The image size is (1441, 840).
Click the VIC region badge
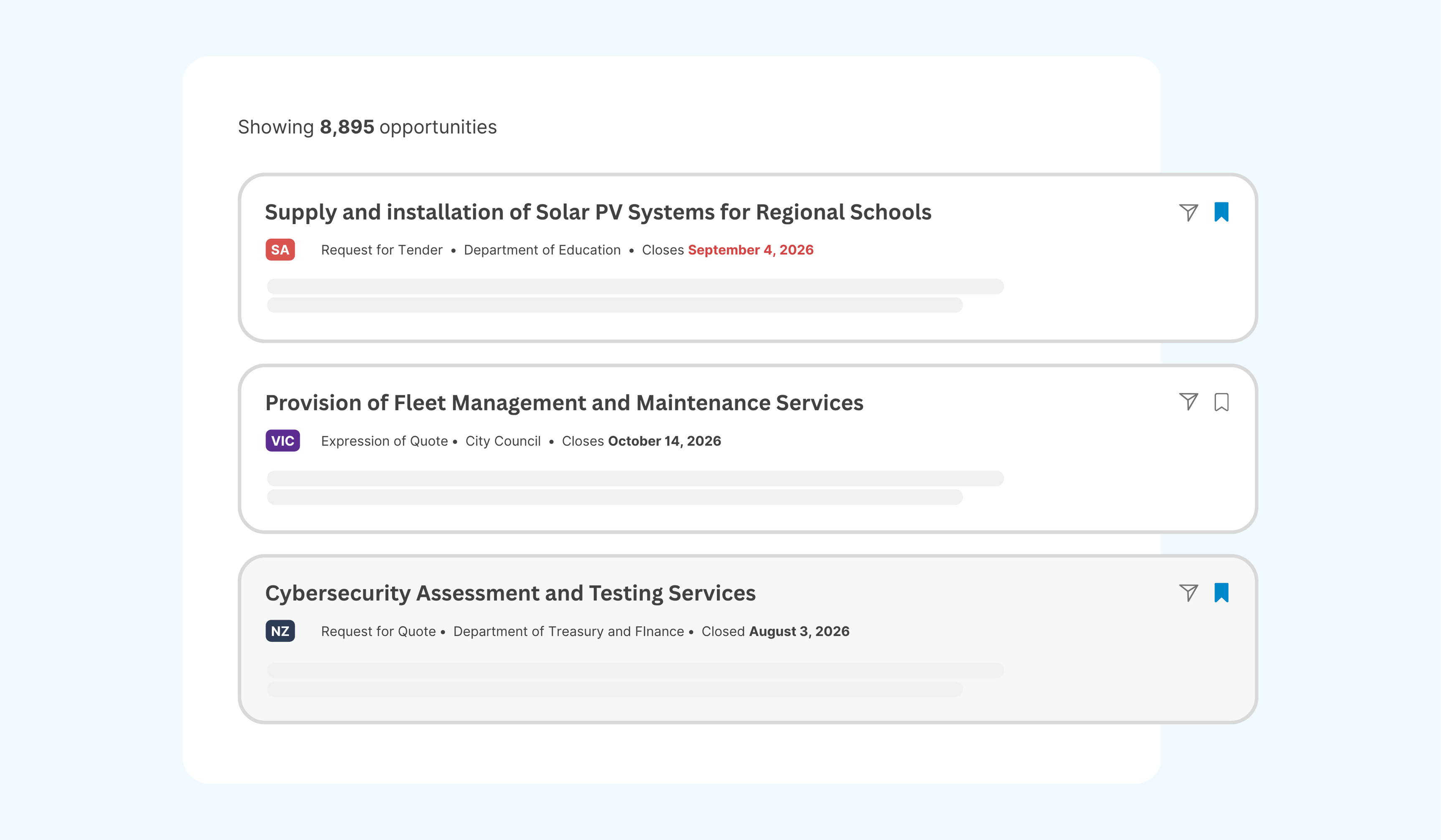tap(282, 440)
